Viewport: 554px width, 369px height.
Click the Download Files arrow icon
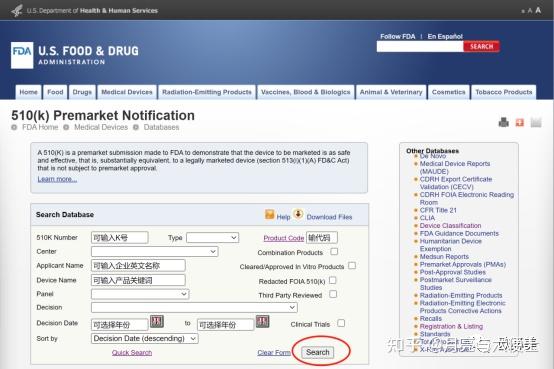(x=299, y=214)
